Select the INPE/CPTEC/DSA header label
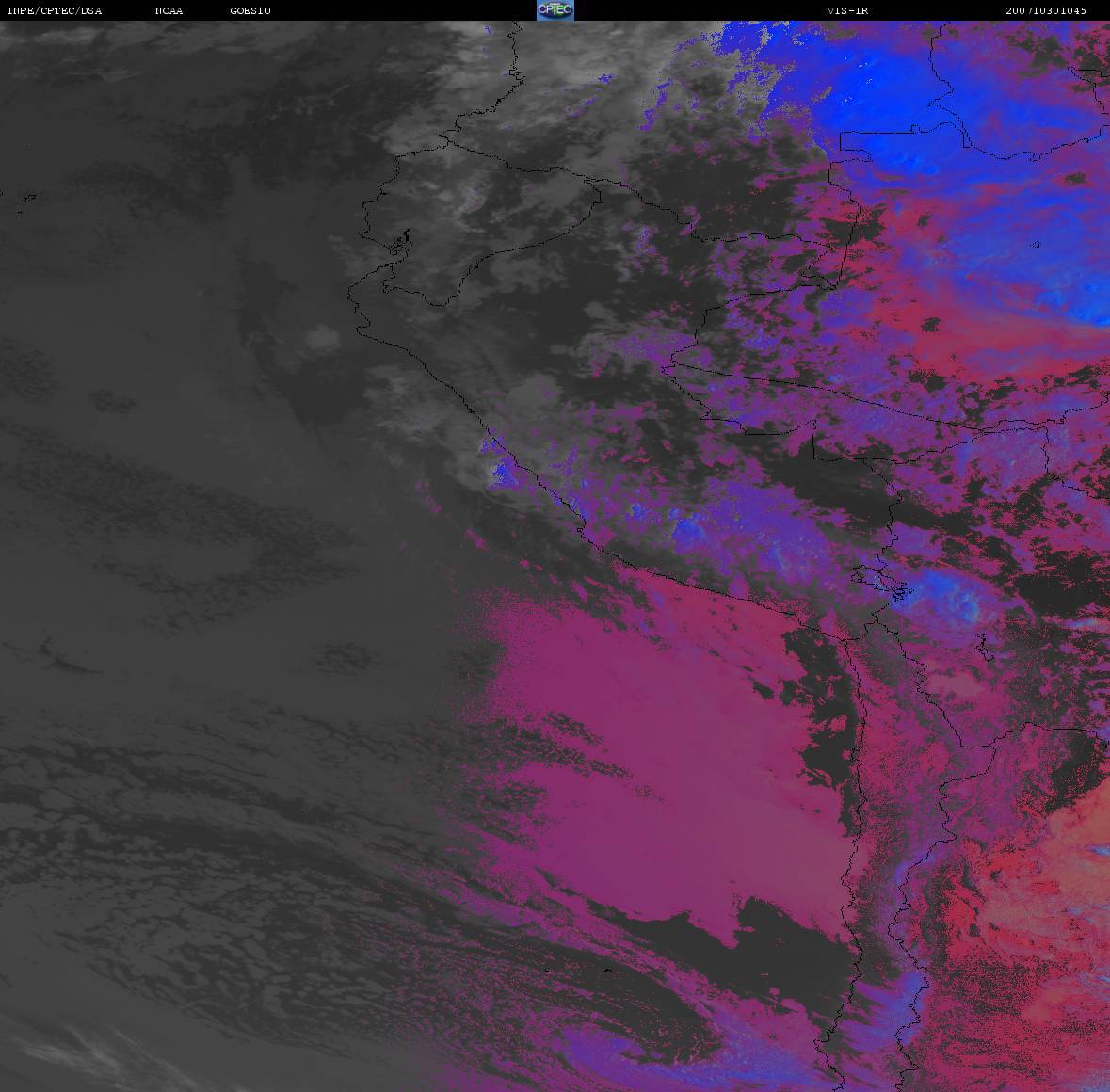The width and height of the screenshot is (1110, 1092). 55,10
